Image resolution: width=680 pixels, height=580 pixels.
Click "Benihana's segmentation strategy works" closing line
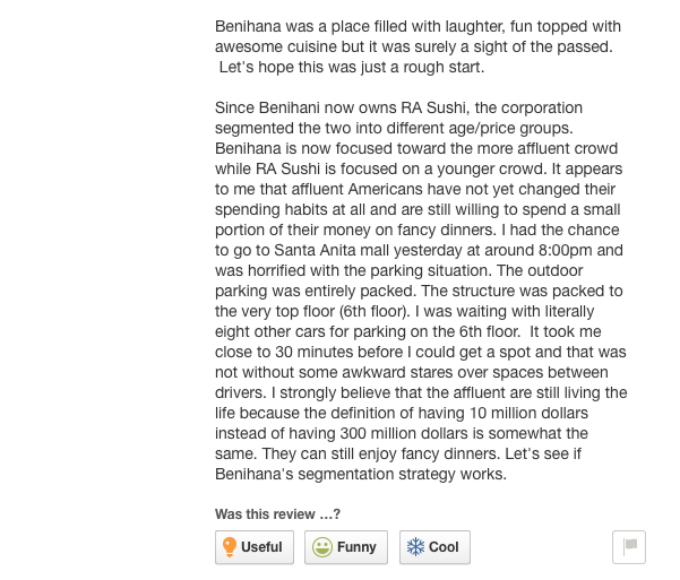361,474
